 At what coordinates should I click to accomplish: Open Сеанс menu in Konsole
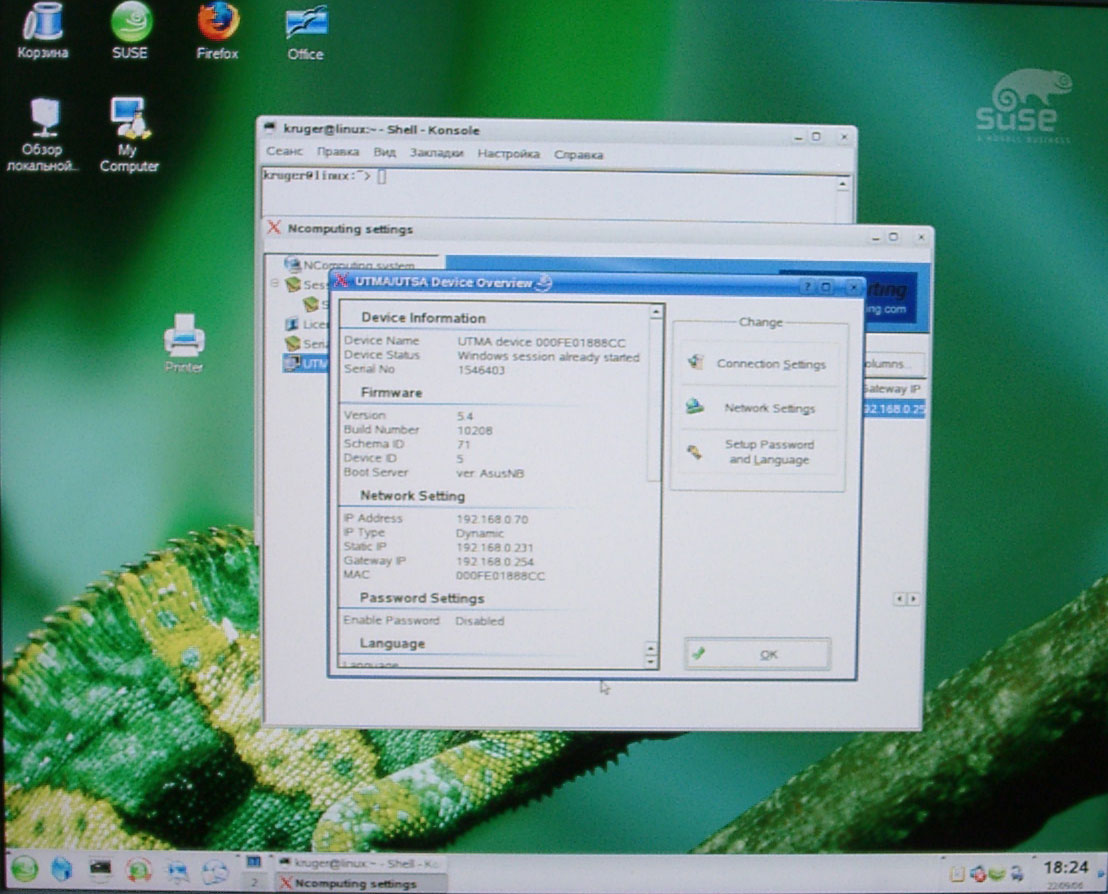coord(284,151)
